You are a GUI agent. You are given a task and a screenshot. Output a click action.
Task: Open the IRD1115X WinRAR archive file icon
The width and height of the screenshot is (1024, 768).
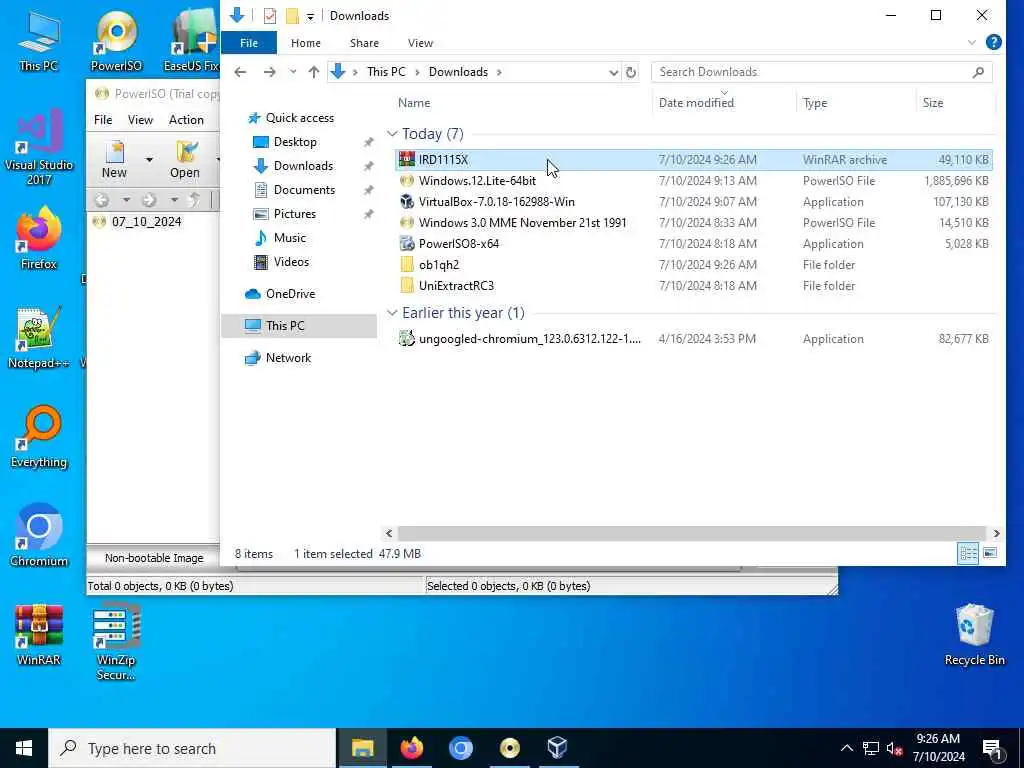pos(407,159)
